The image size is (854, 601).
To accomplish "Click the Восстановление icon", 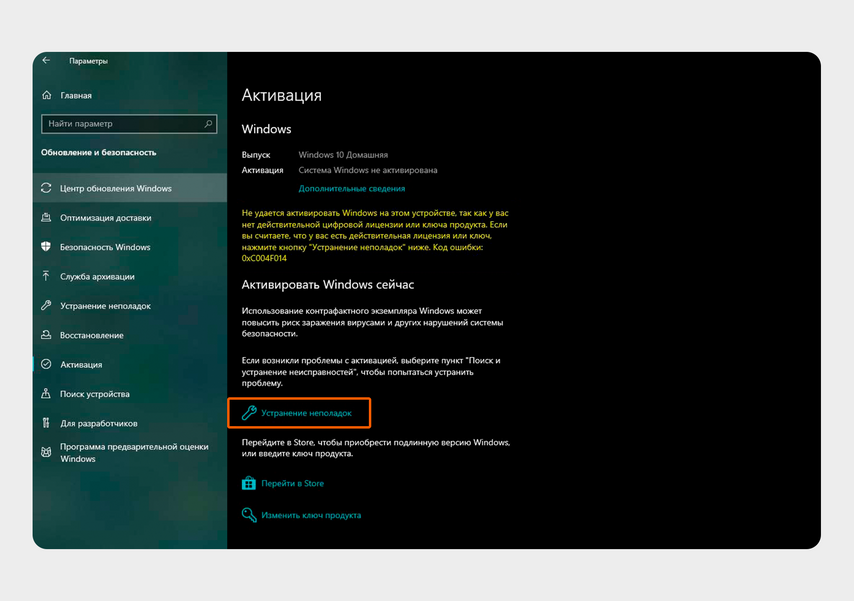I will [46, 335].
